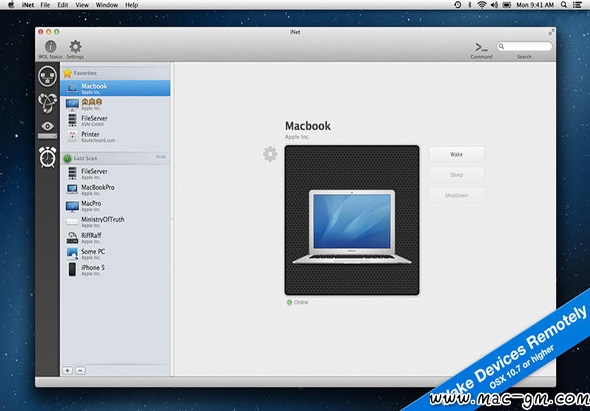This screenshot has height=411, width=590.
Task: Click into the Search field
Action: (524, 46)
